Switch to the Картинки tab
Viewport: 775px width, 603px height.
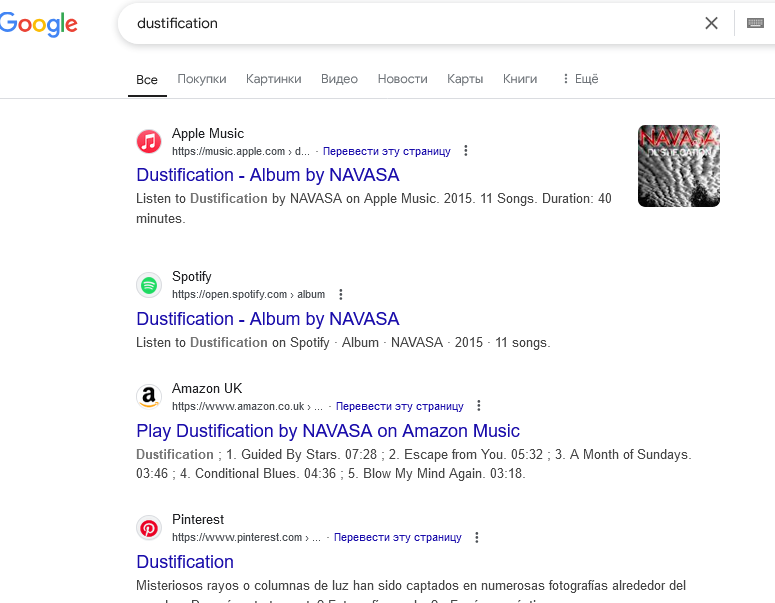273,79
